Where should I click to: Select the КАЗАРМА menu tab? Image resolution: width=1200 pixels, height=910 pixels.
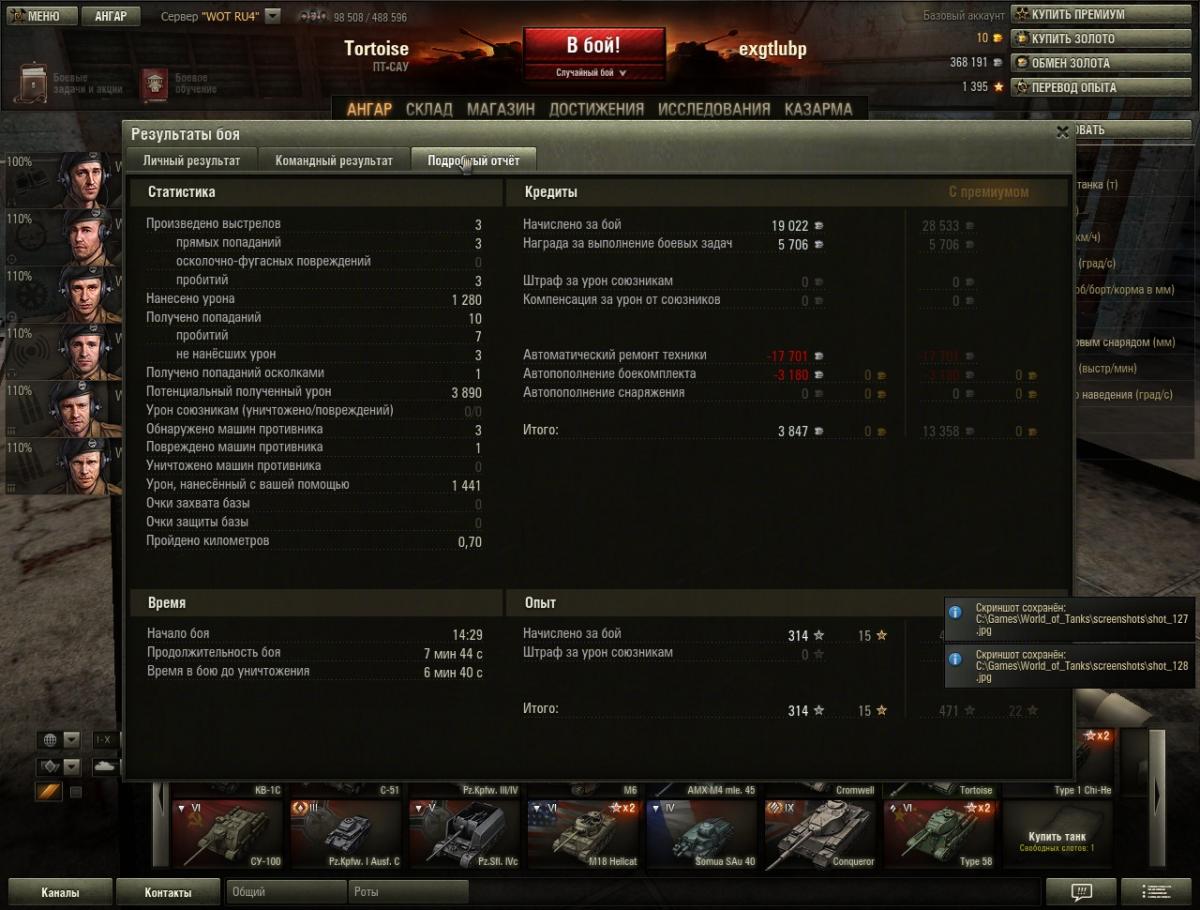point(818,109)
